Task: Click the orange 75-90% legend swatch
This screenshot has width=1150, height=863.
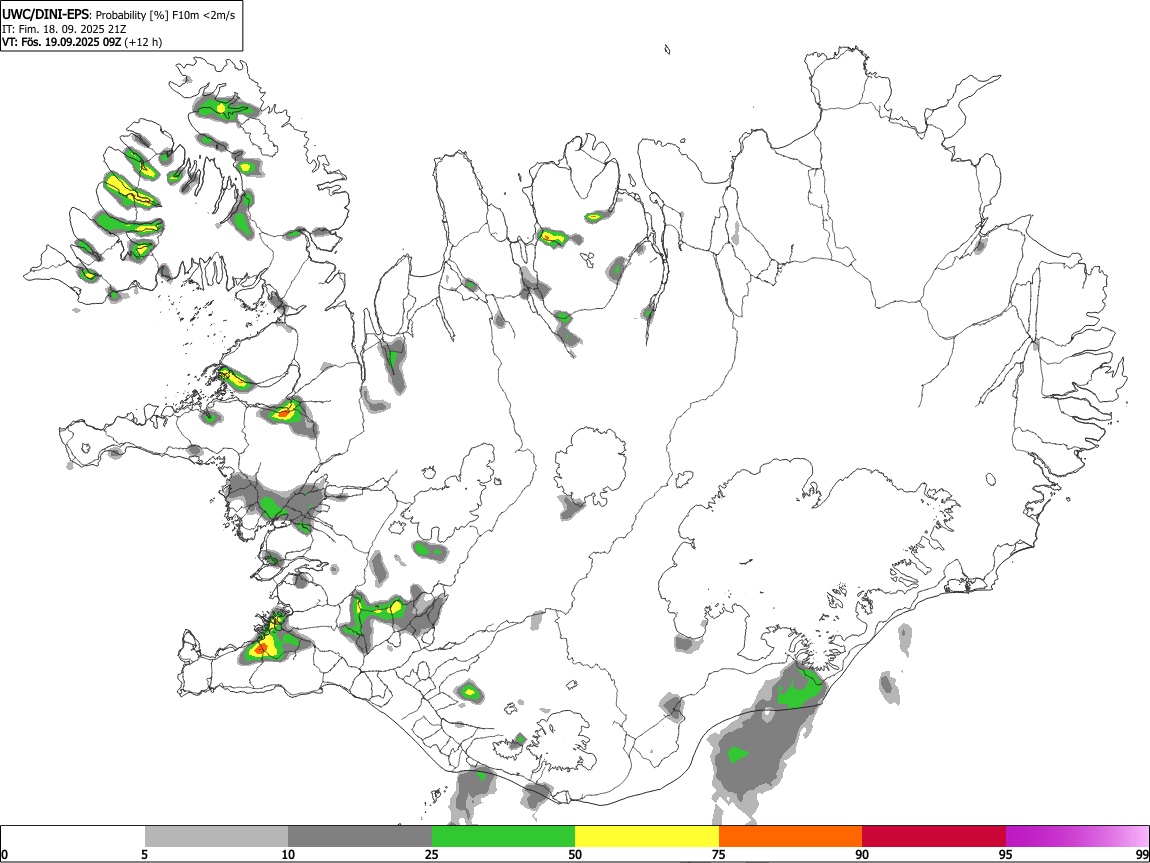Action: 791,837
